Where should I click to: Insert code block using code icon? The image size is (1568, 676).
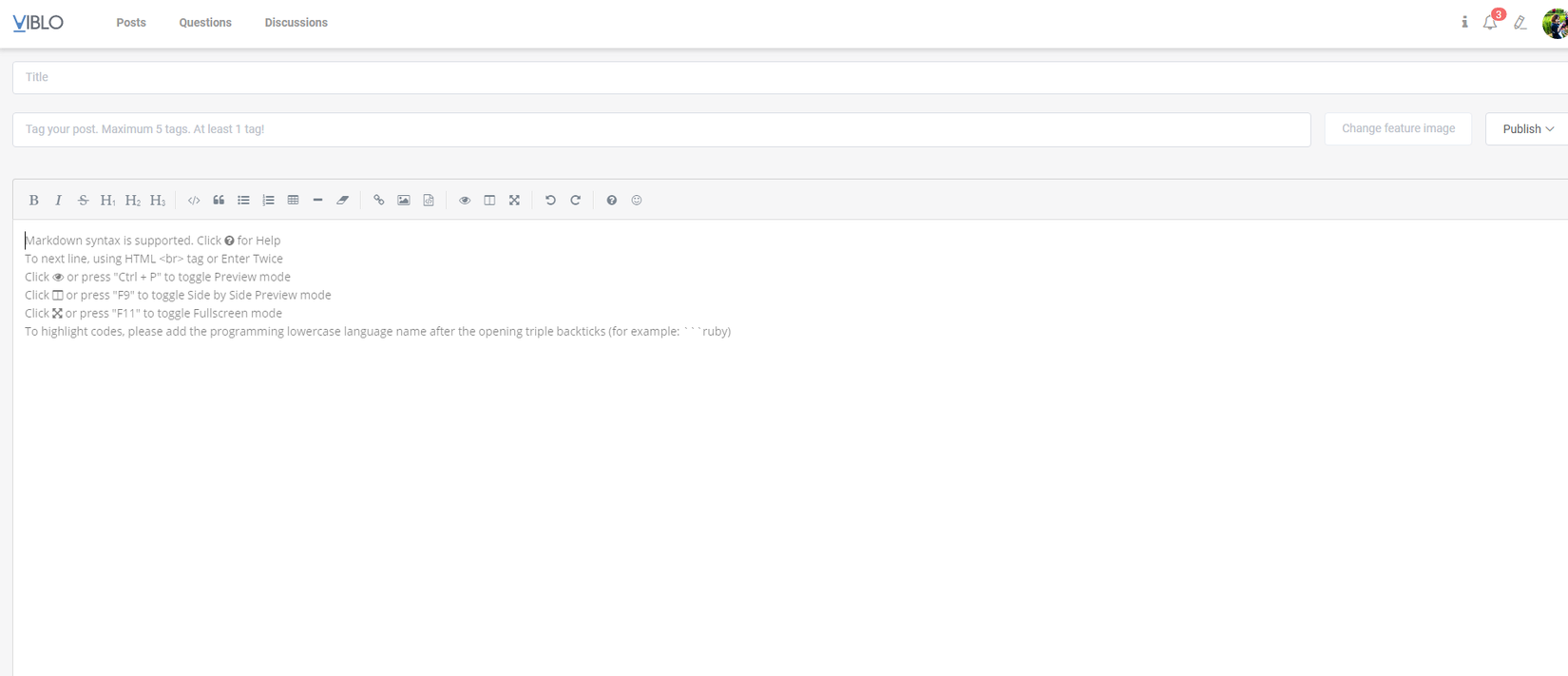point(194,201)
